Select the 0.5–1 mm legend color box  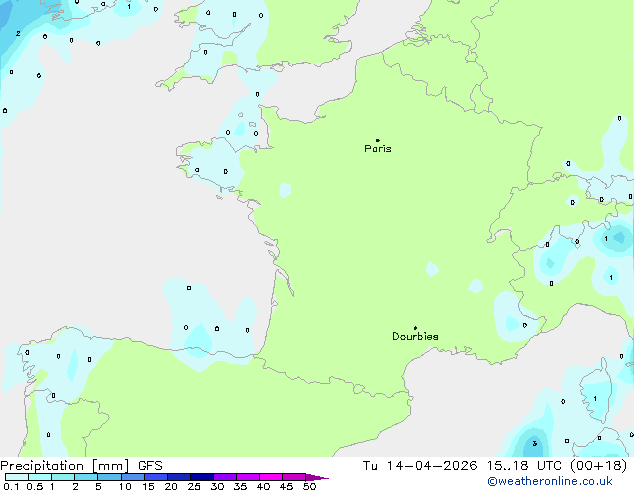tap(40, 477)
